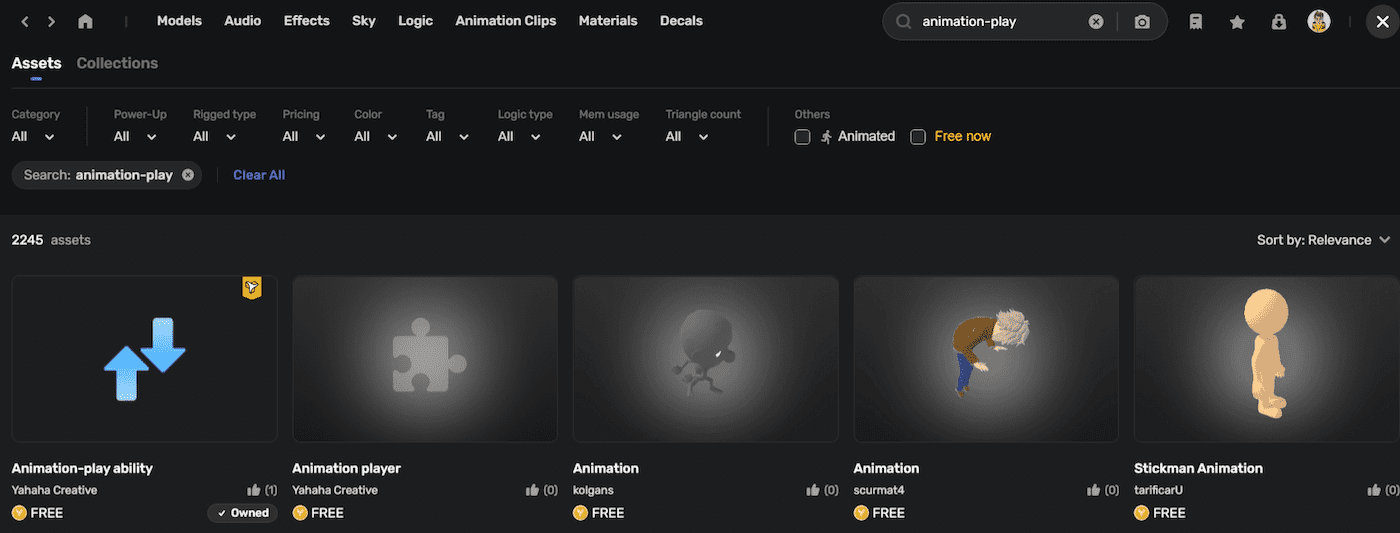
Task: Open the purchased items lock-bag icon
Action: [1278, 22]
